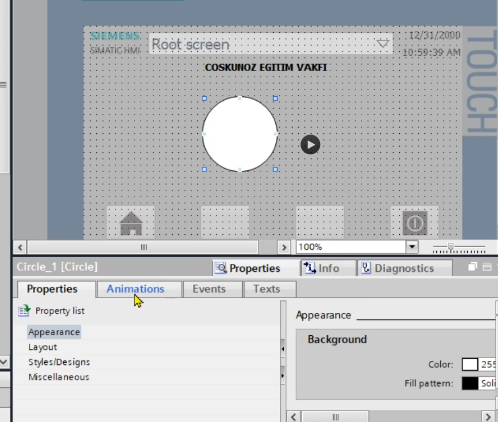Viewport: 498px width, 422px height.
Task: Select Layout in property list
Action: tap(43, 347)
